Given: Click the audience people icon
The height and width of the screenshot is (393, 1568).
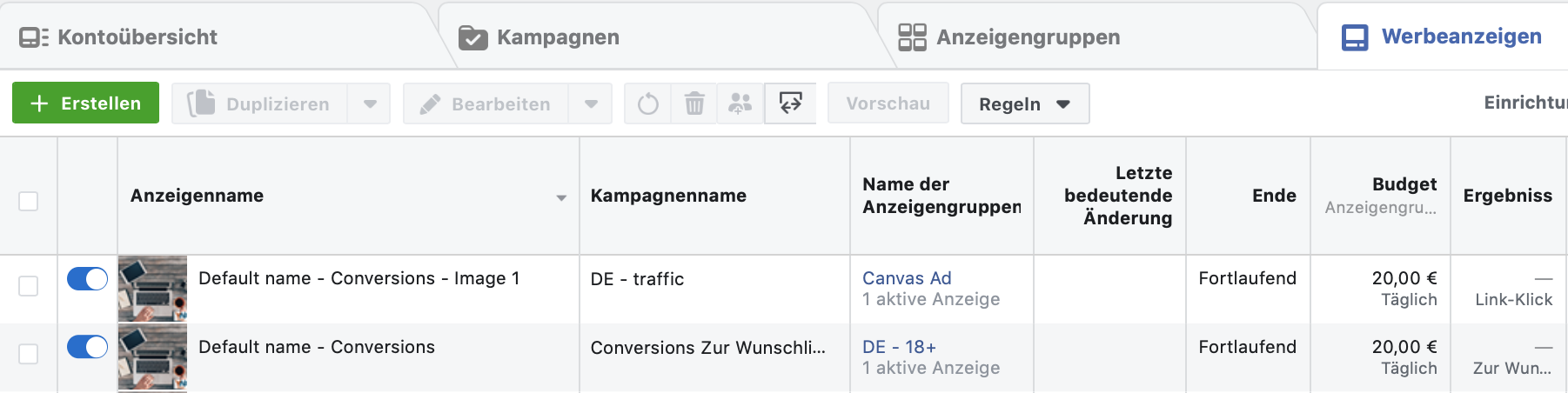Looking at the screenshot, I should pos(740,104).
